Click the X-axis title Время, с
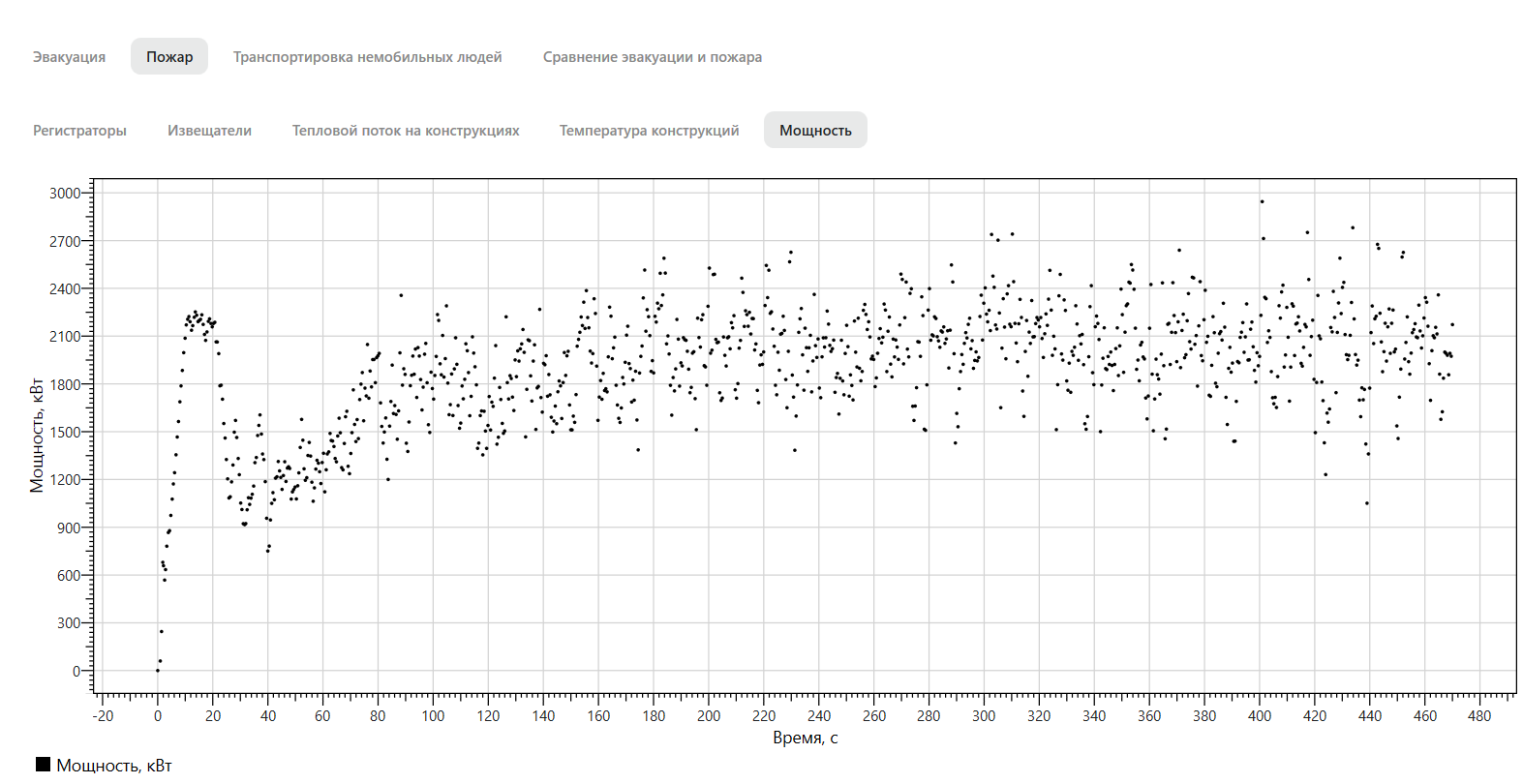Image resolution: width=1523 pixels, height=784 pixels. tap(806, 739)
